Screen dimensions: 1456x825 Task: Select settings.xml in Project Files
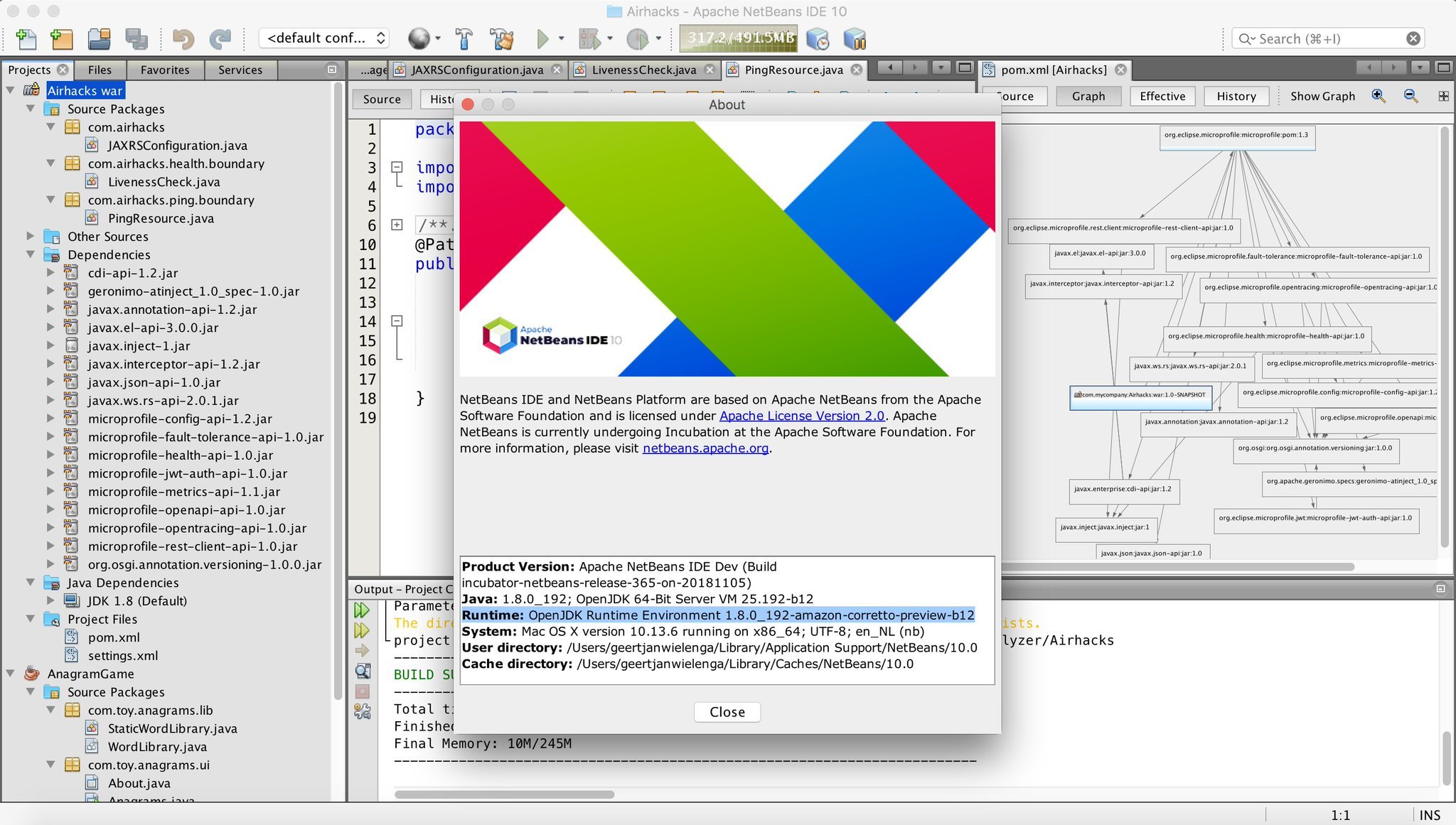[123, 656]
